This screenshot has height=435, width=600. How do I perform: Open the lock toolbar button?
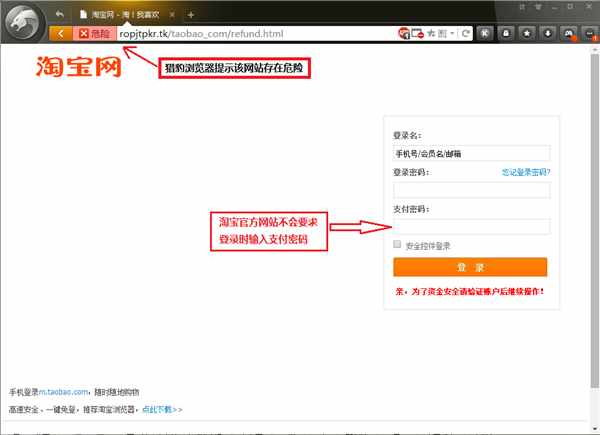[506, 34]
